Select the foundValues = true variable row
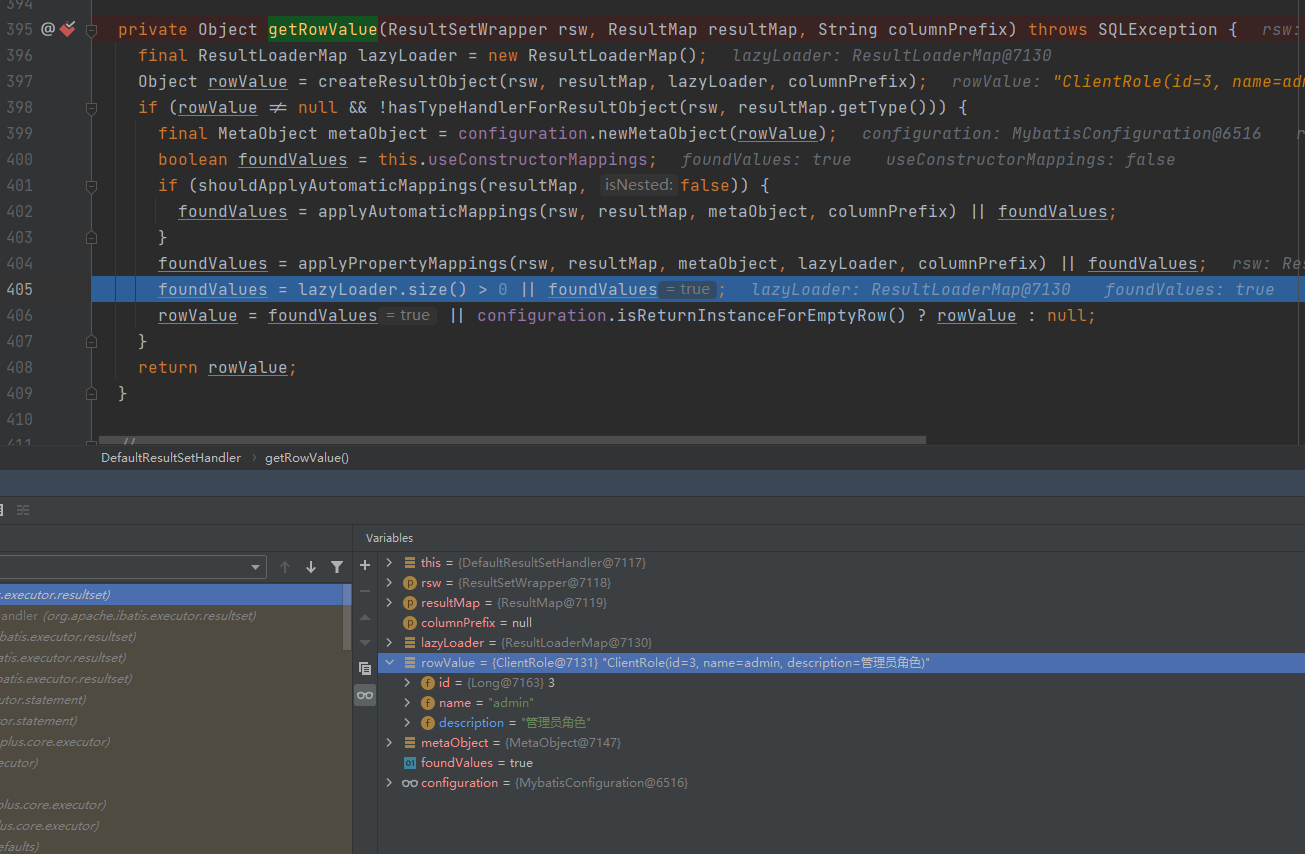The height and width of the screenshot is (854, 1305). (841, 763)
